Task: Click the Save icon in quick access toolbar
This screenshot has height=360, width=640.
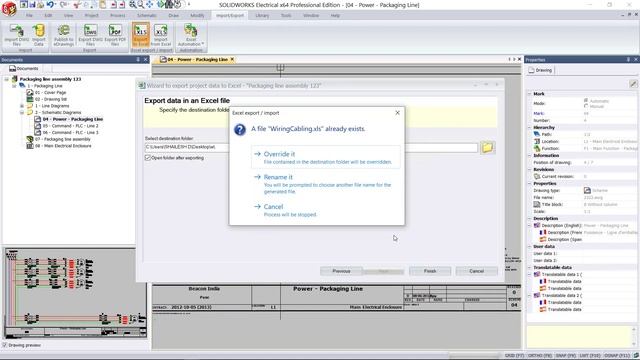Action: [x=32, y=4]
